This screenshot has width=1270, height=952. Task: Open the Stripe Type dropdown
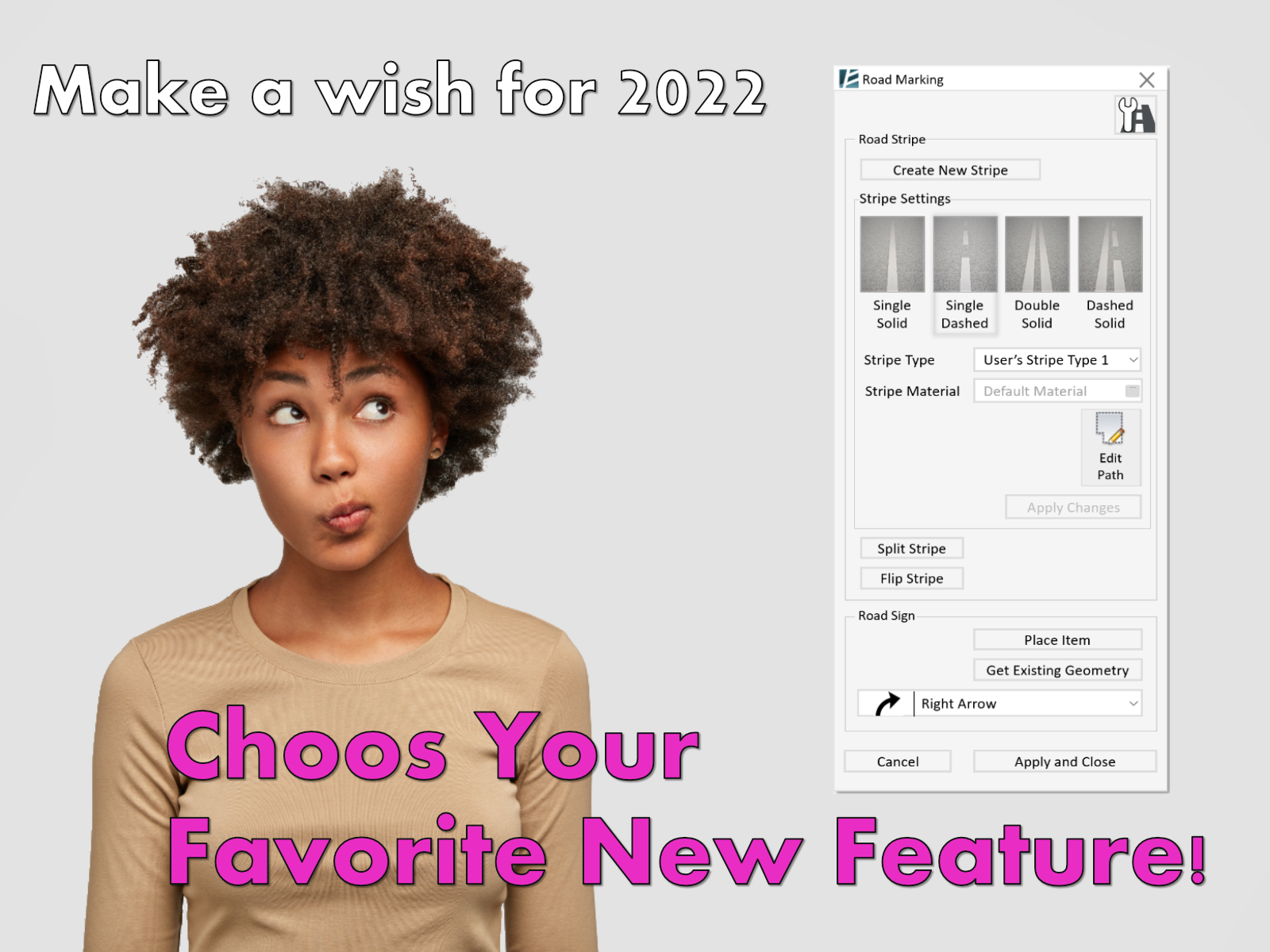(1057, 360)
